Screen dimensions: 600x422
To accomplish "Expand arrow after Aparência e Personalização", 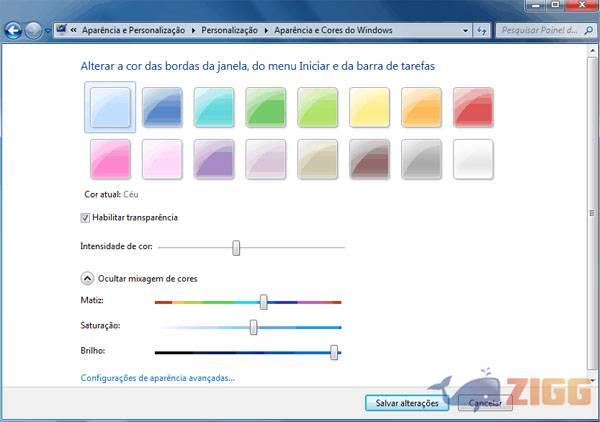I will 193,30.
